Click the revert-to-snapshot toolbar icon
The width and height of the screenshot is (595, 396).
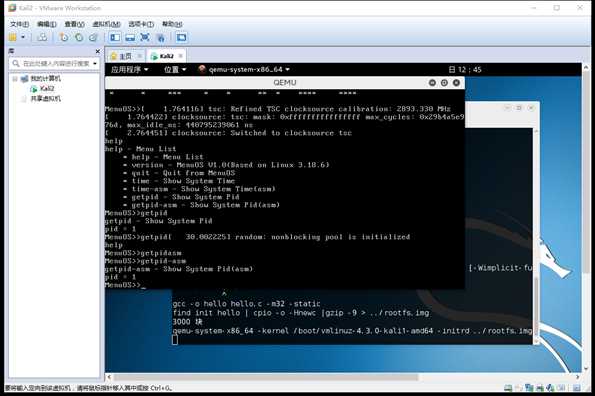[79, 37]
